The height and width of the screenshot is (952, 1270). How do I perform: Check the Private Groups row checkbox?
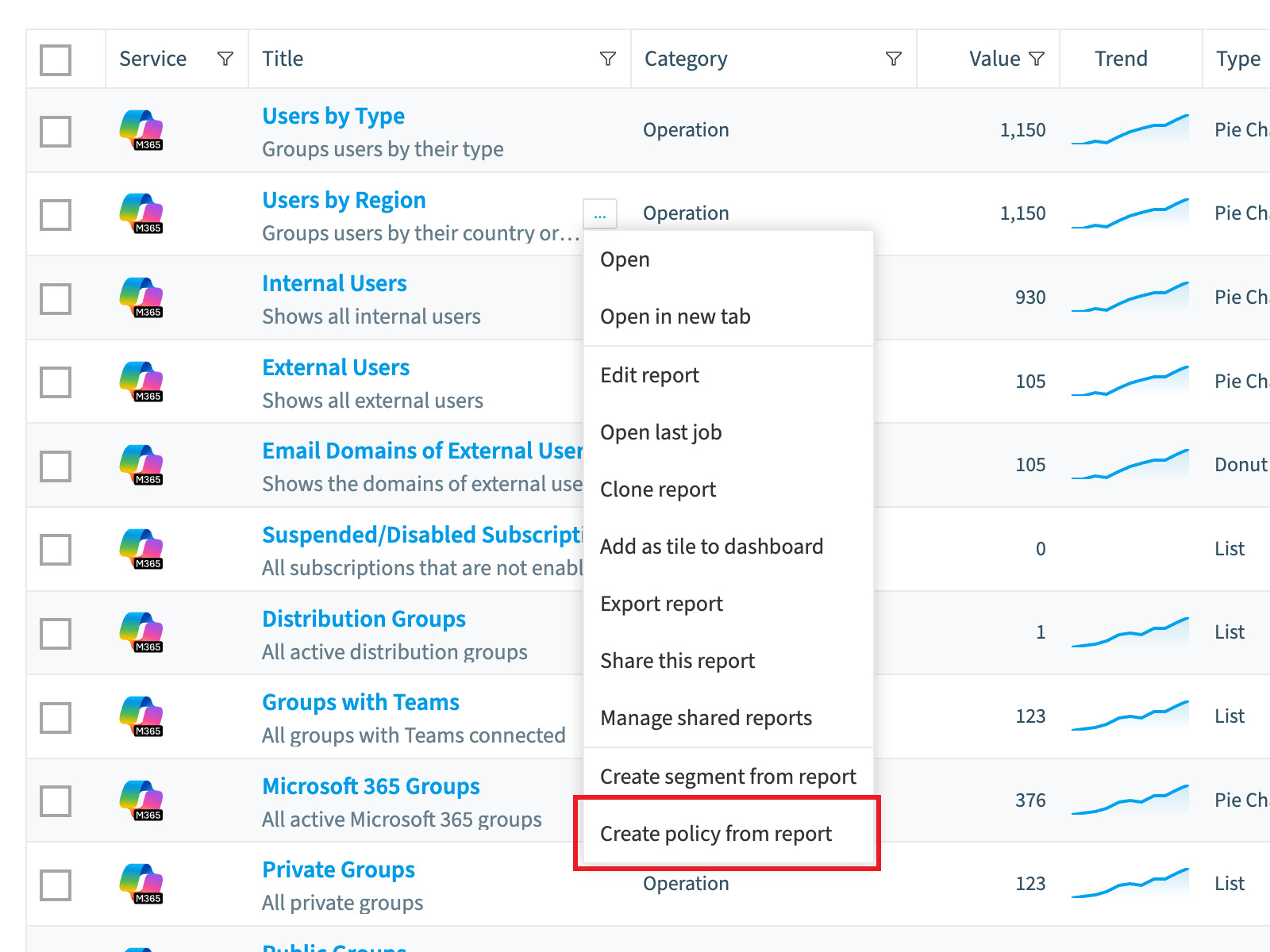click(56, 885)
